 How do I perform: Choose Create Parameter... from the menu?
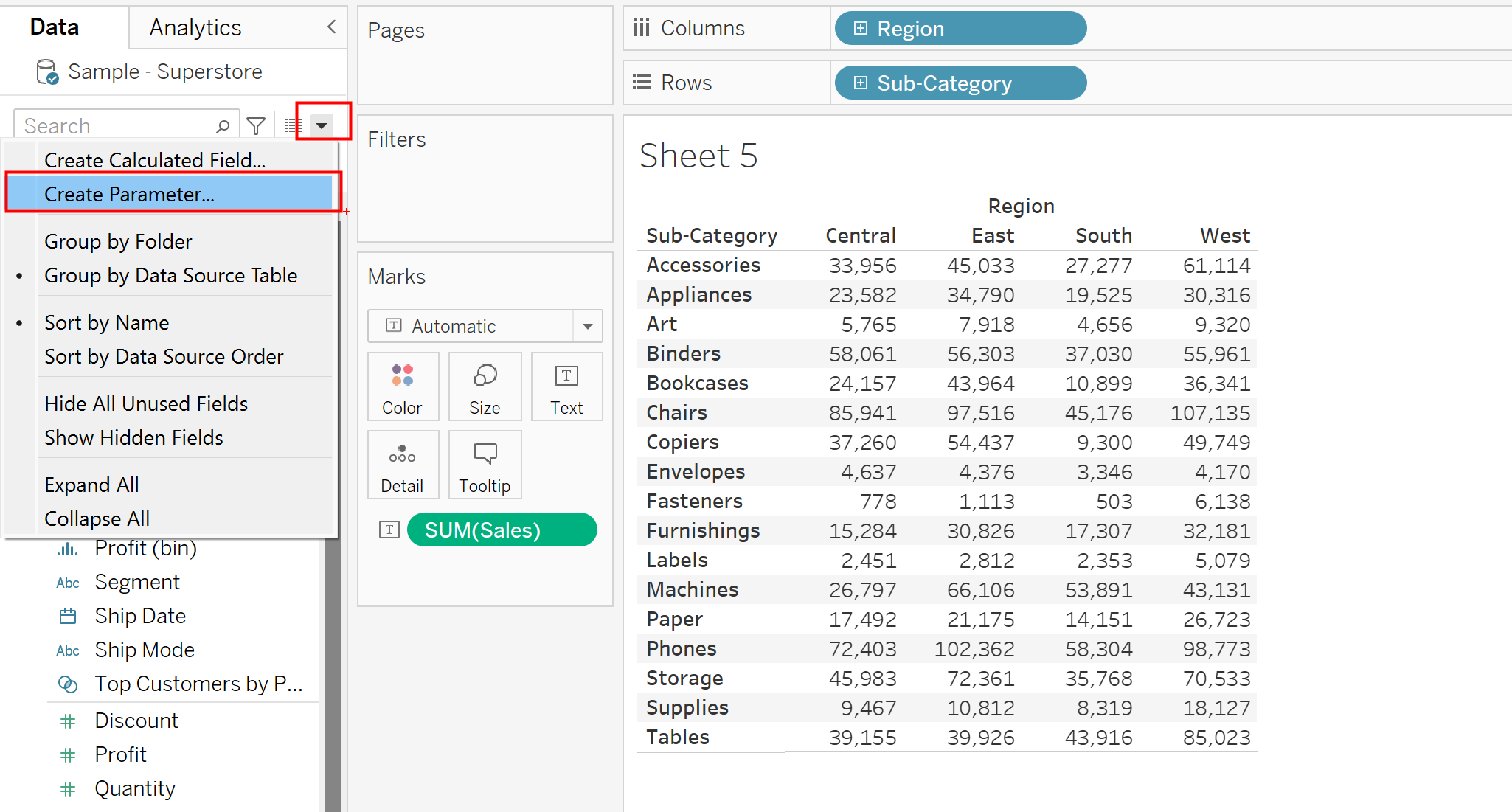(x=129, y=195)
